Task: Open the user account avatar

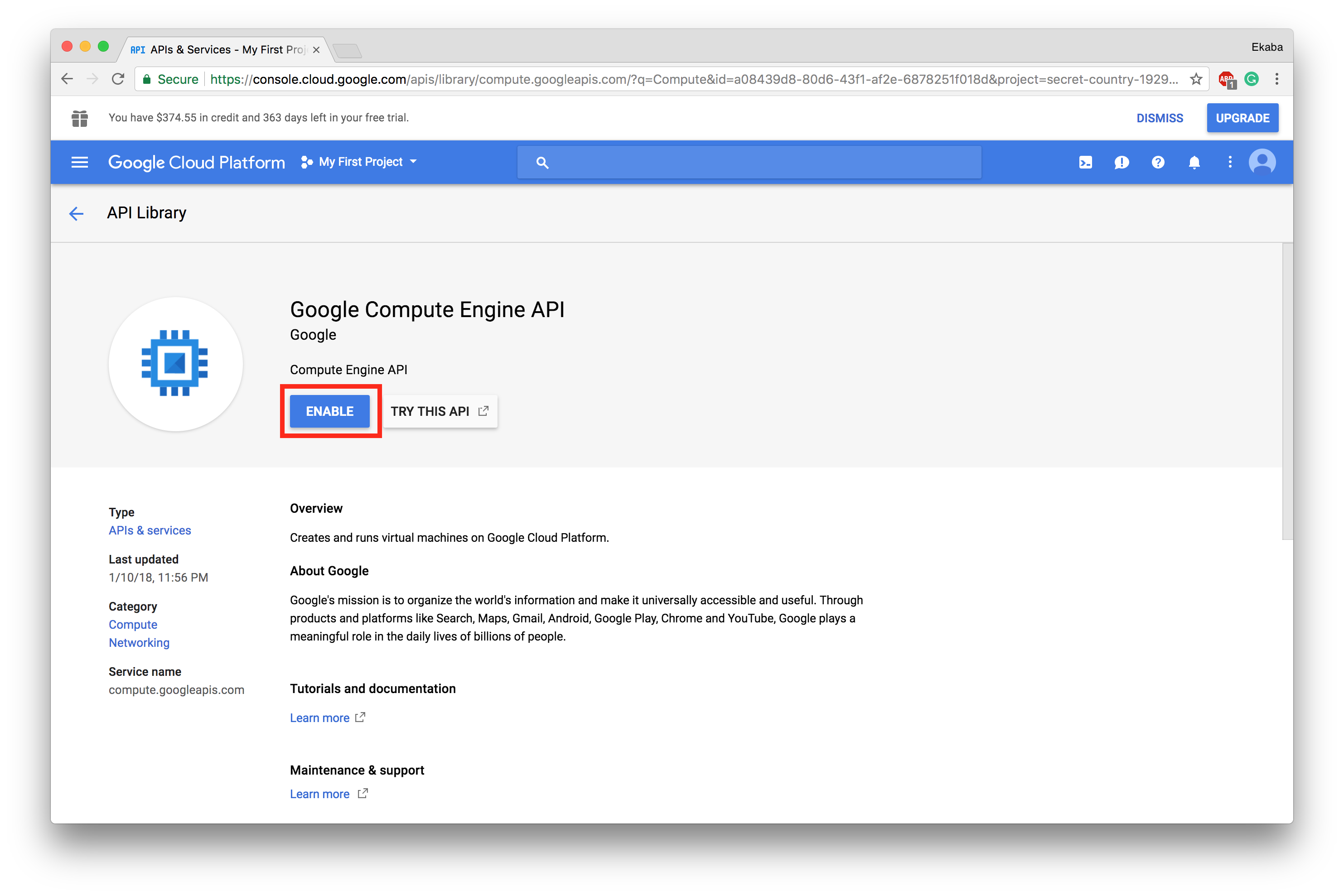Action: pos(1262,162)
